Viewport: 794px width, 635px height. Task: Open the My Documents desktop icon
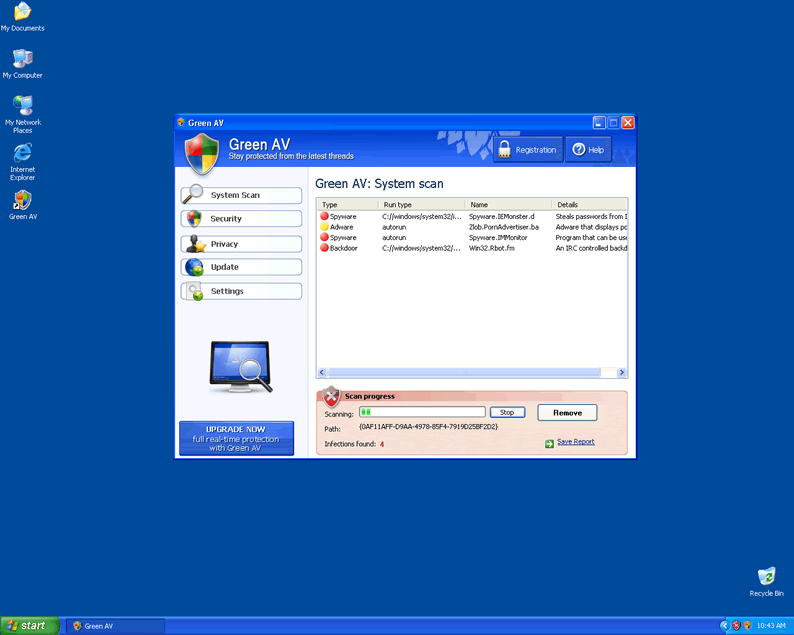tap(22, 13)
